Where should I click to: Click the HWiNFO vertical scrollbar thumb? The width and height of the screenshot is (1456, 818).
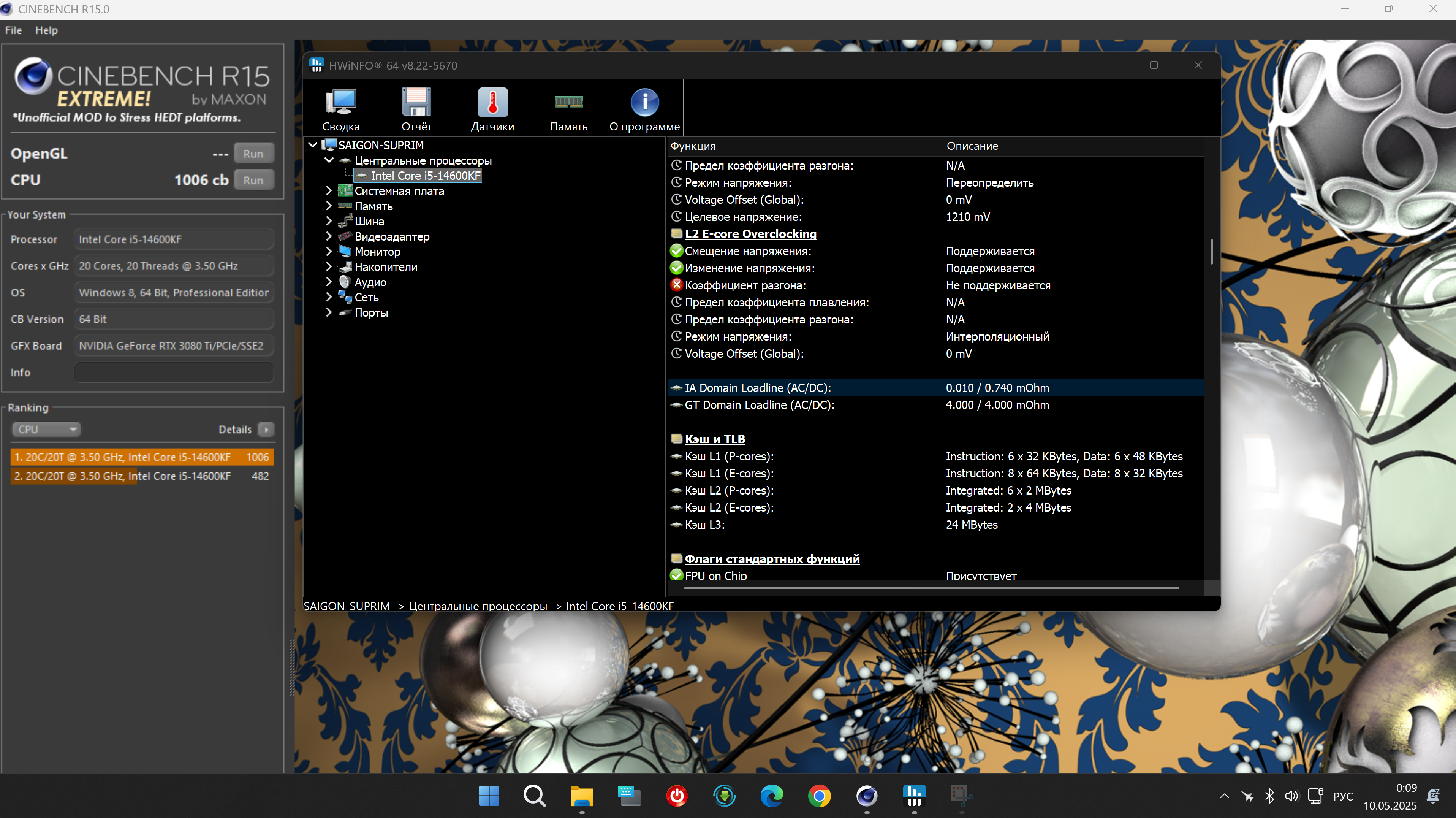tap(1211, 252)
